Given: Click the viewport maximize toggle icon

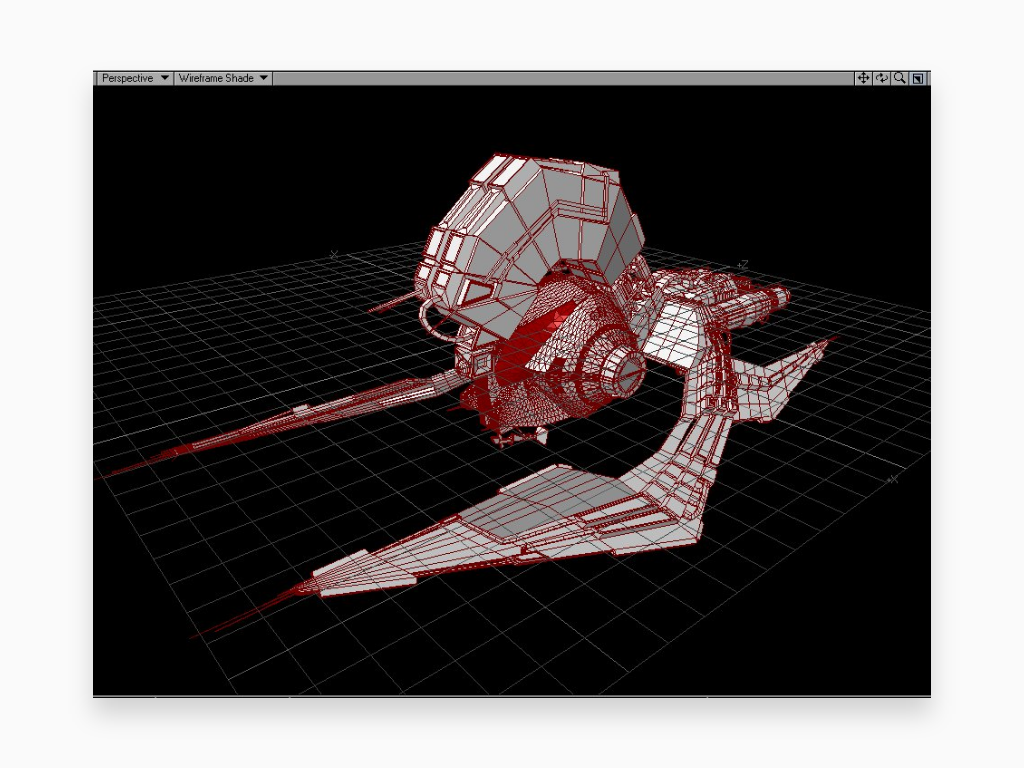Looking at the screenshot, I should 918,78.
